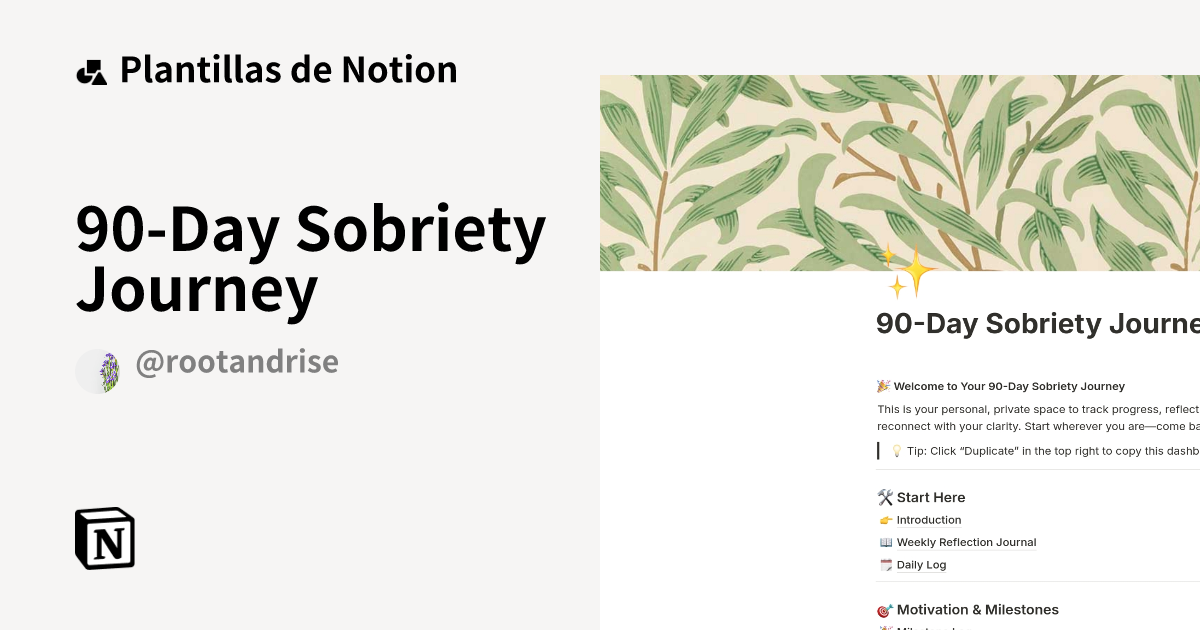Click the Tip about duplicating the dashboard

click(x=1040, y=451)
